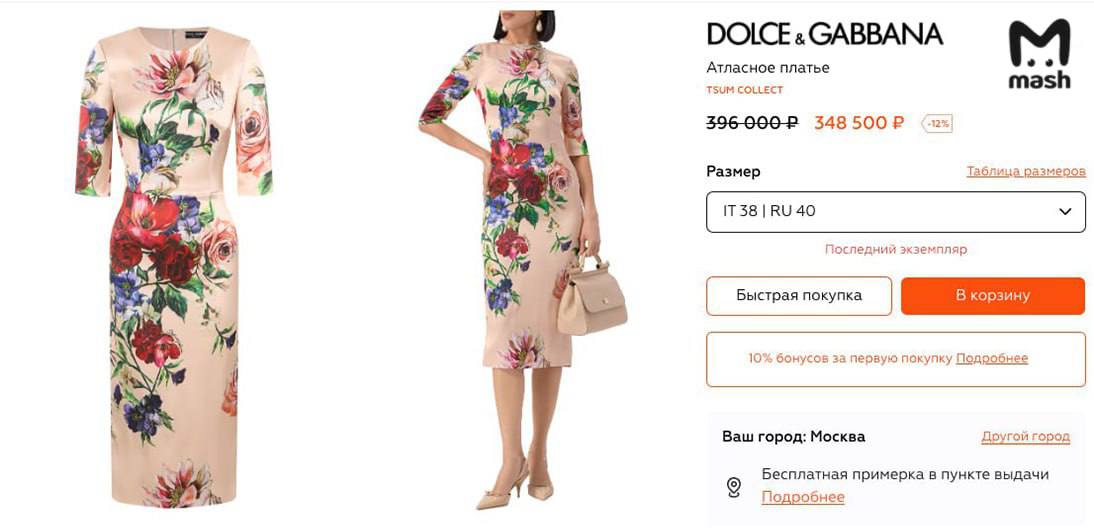Viewport: 1094px width, 528px height.
Task: Click the -12% discount badge
Action: [x=937, y=124]
